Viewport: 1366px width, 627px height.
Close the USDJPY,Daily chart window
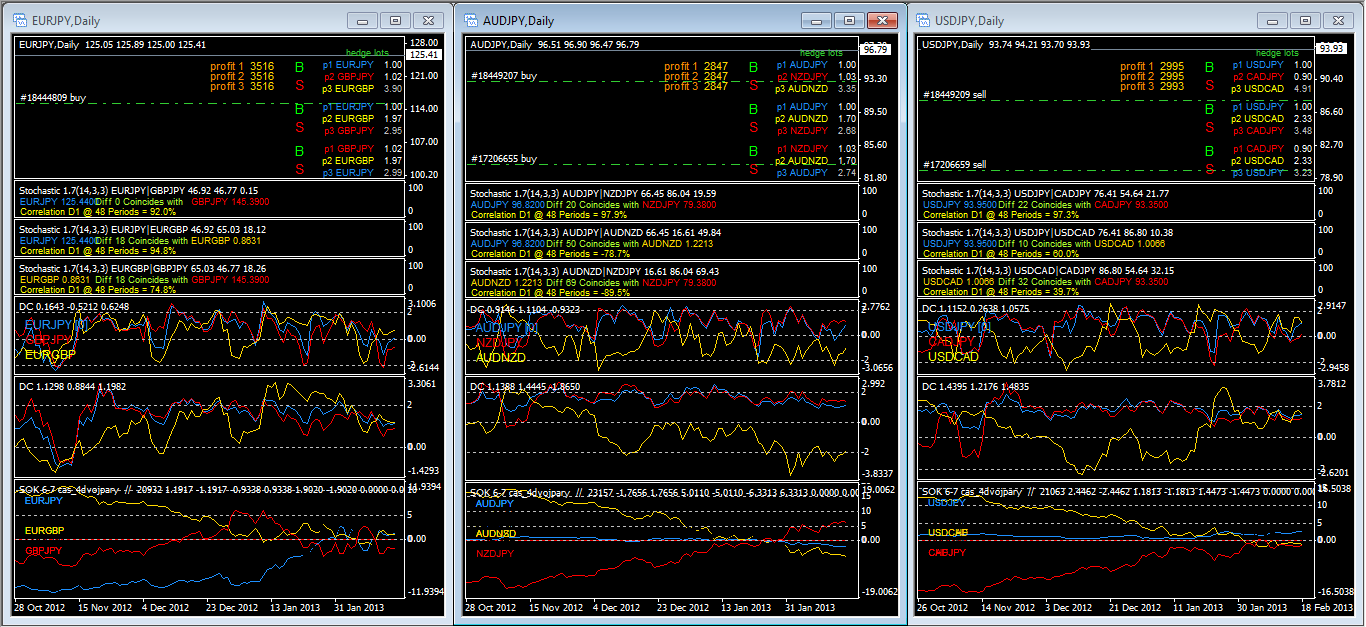[1334, 20]
